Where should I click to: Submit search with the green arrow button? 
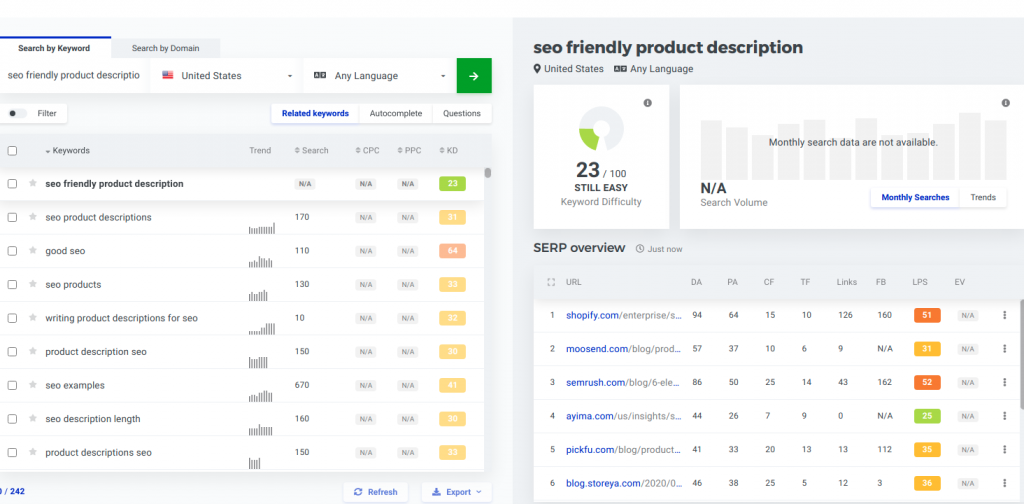pos(474,76)
